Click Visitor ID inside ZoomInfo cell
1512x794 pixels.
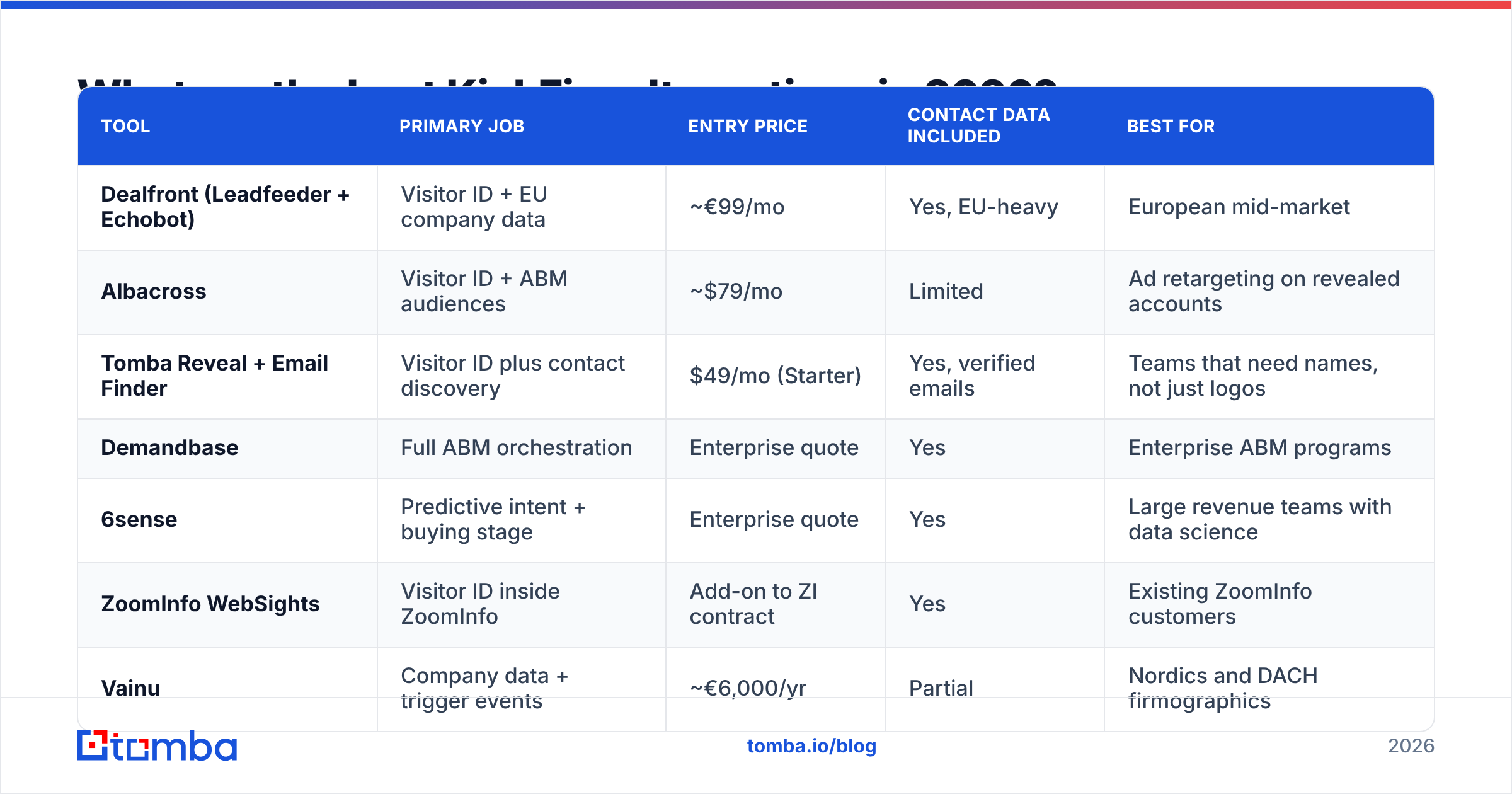[522, 604]
